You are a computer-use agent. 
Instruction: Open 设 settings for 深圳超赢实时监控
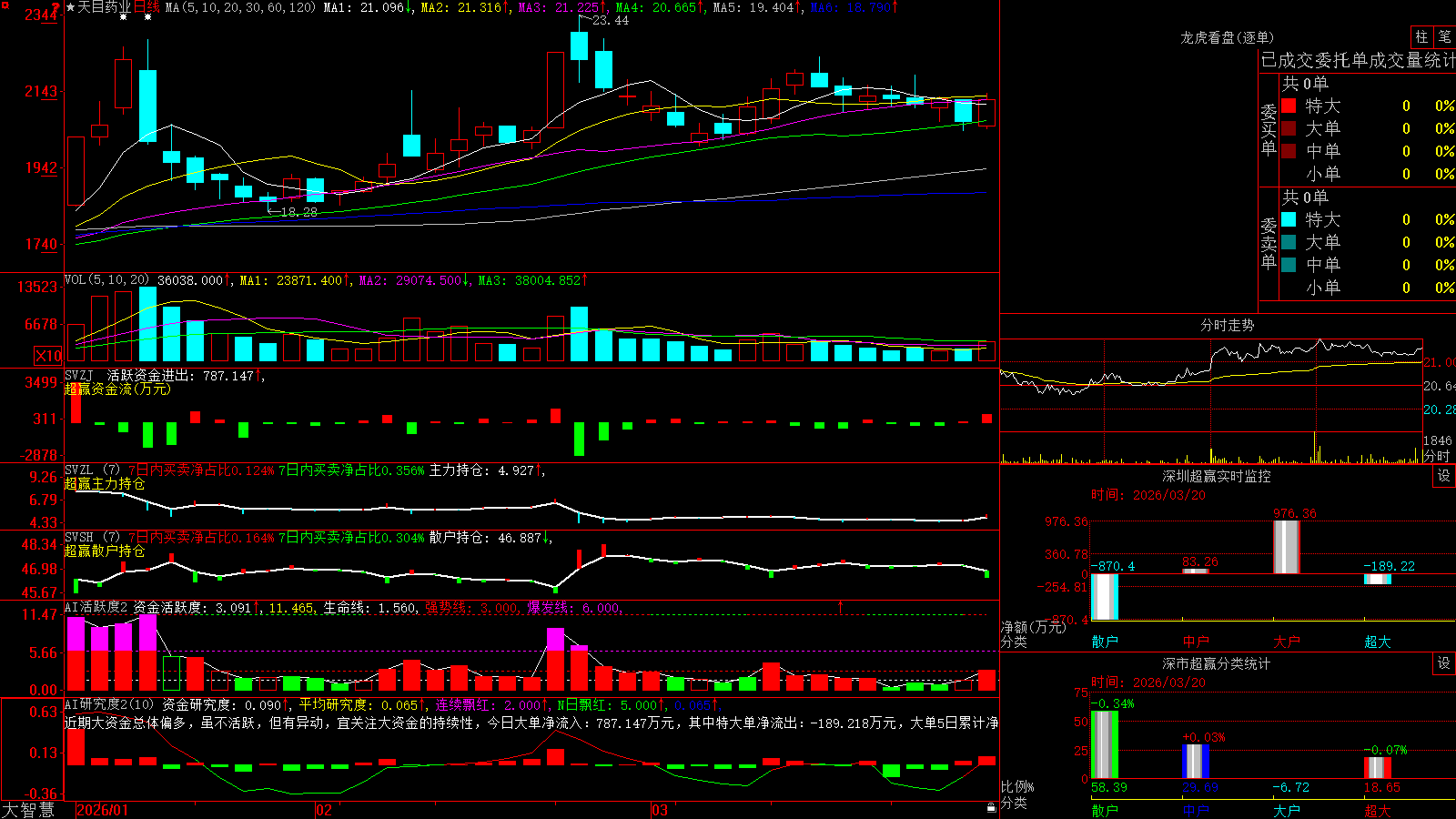tap(1444, 476)
